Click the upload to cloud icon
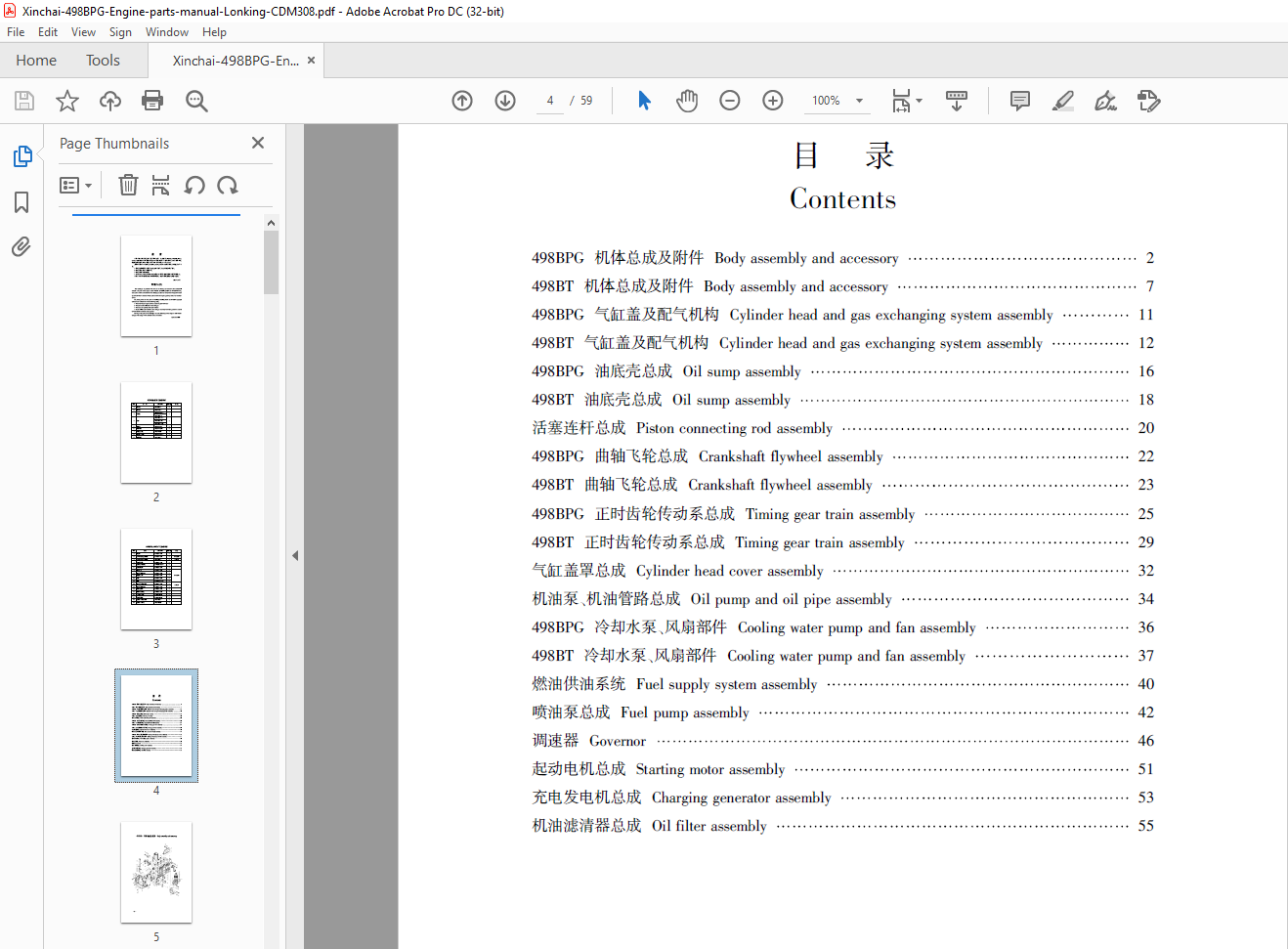The height and width of the screenshot is (949, 1288). pos(110,101)
